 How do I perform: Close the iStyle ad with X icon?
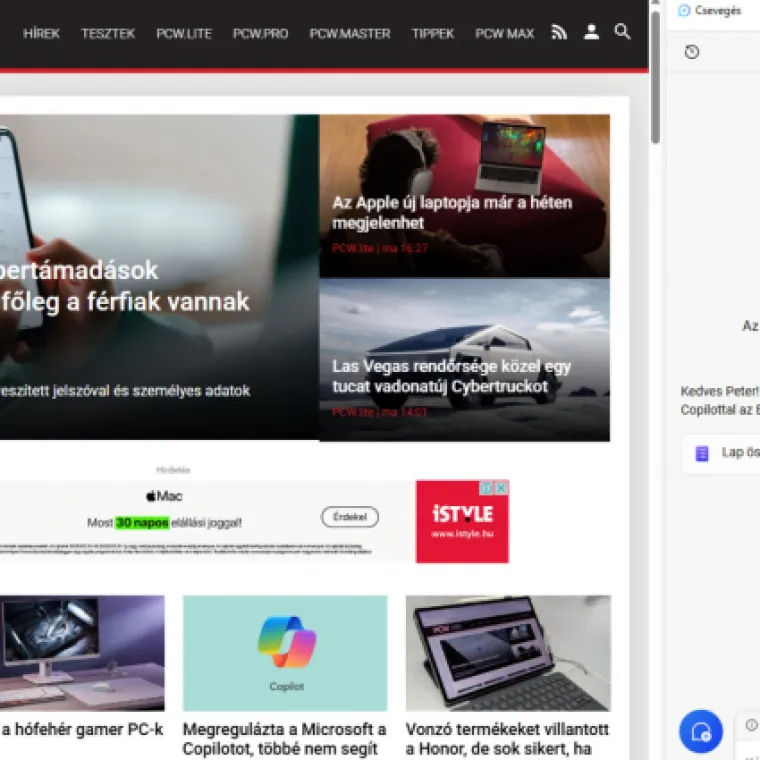502,488
